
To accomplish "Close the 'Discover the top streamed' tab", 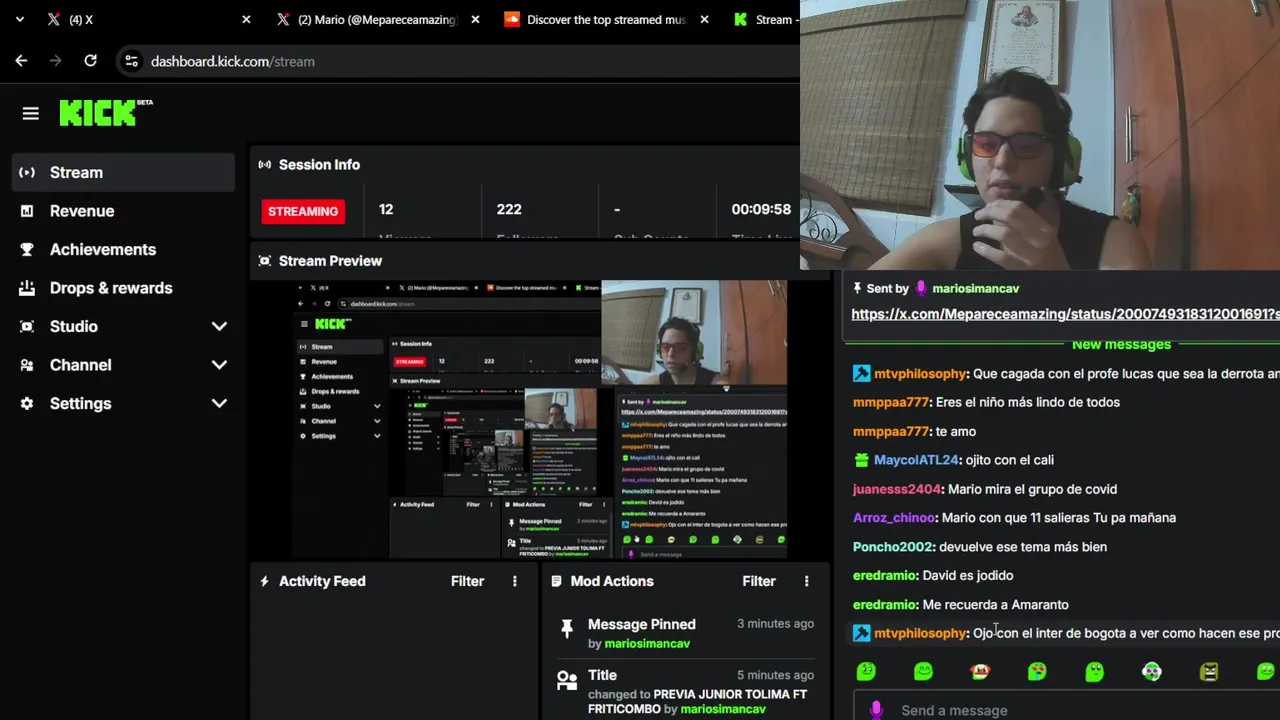I will (705, 19).
